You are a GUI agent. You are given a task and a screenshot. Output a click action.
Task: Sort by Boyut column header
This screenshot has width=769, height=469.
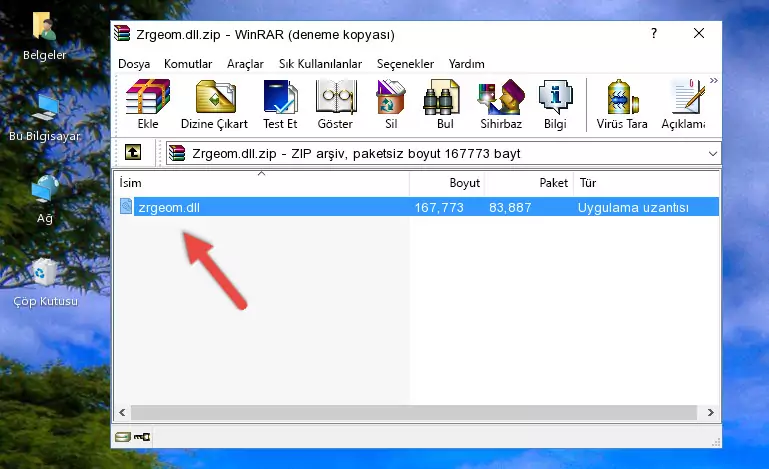(447, 182)
